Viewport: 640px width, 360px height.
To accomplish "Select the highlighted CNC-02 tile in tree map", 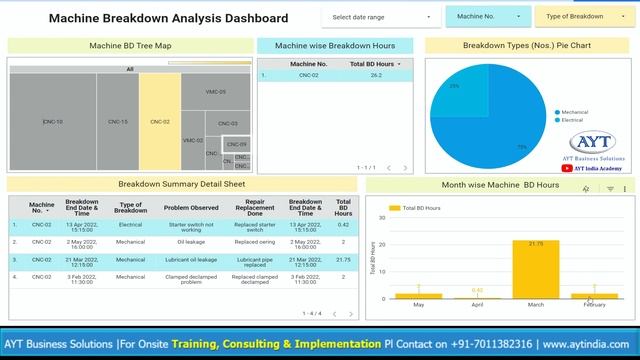I will [160, 122].
